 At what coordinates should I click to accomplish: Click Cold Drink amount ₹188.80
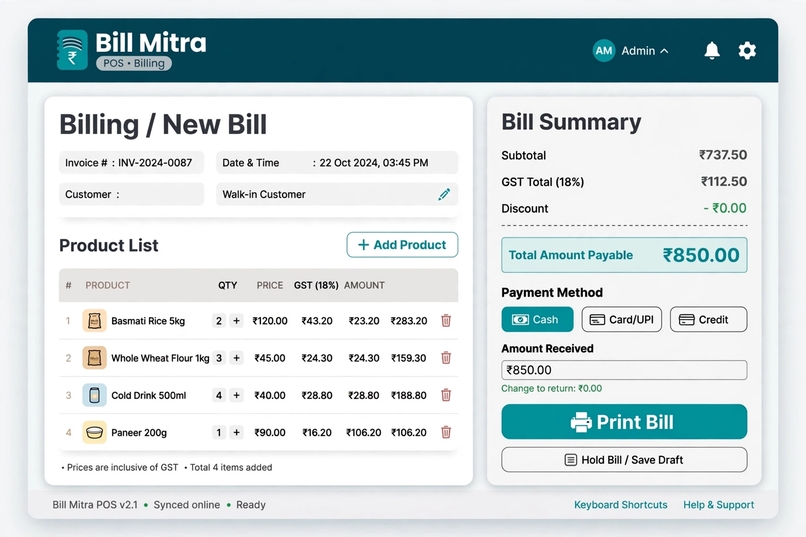point(409,395)
